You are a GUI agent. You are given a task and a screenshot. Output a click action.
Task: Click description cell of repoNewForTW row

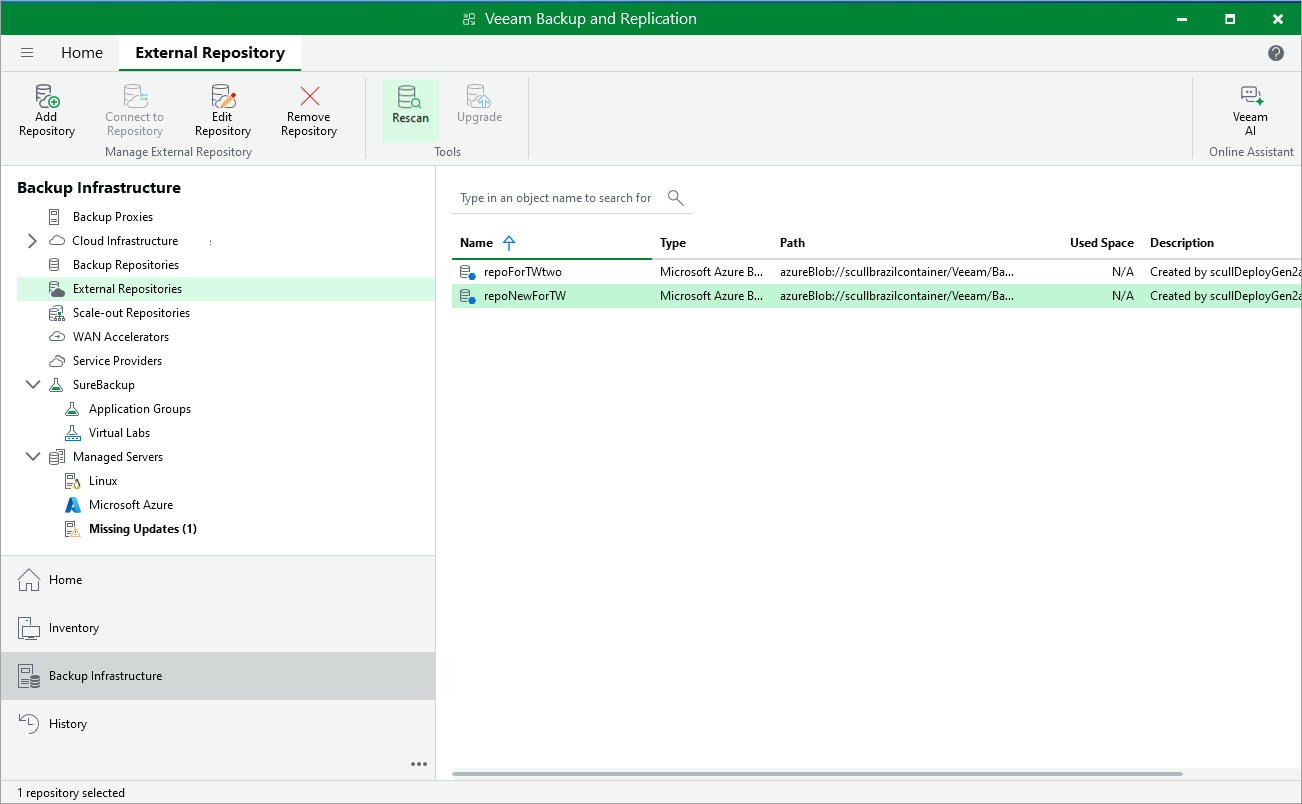coord(1225,296)
